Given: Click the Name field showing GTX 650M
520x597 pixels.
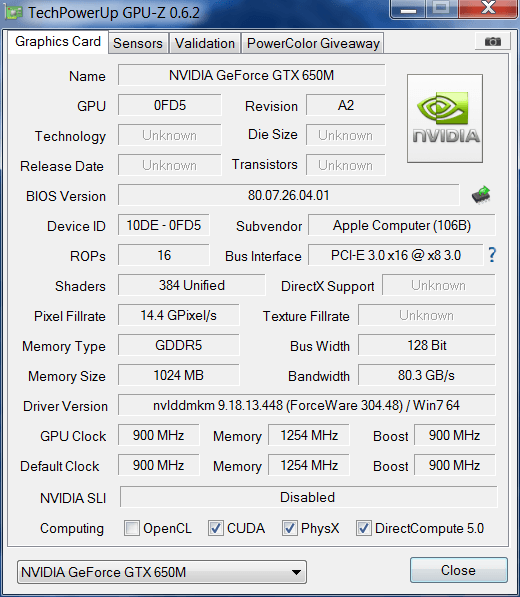Looking at the screenshot, I should (252, 75).
